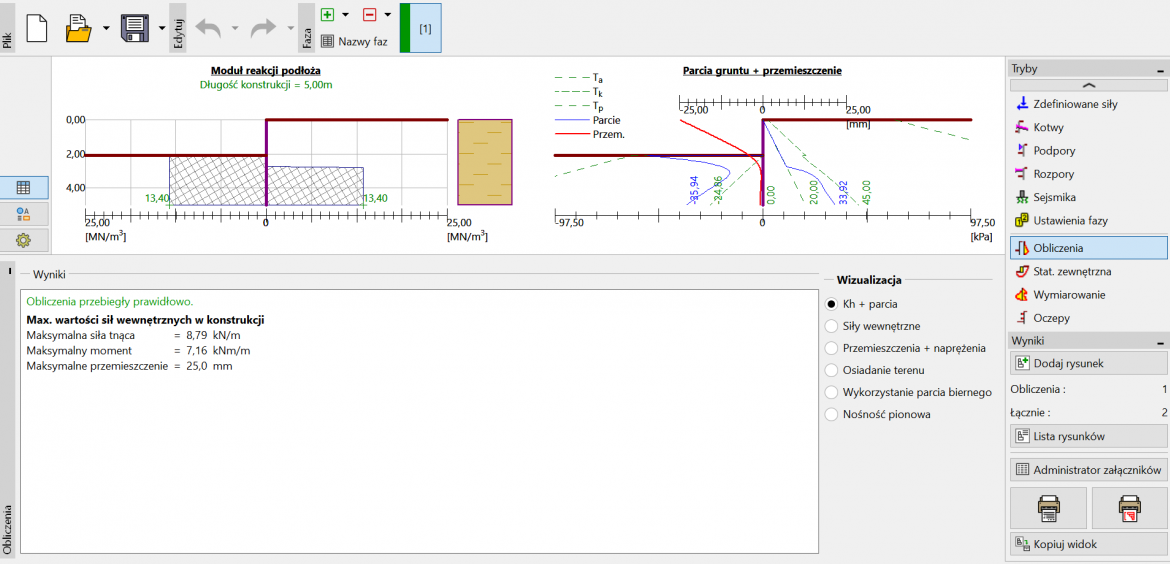Remove phase using the red minus icon
This screenshot has height=564, width=1170.
(369, 15)
